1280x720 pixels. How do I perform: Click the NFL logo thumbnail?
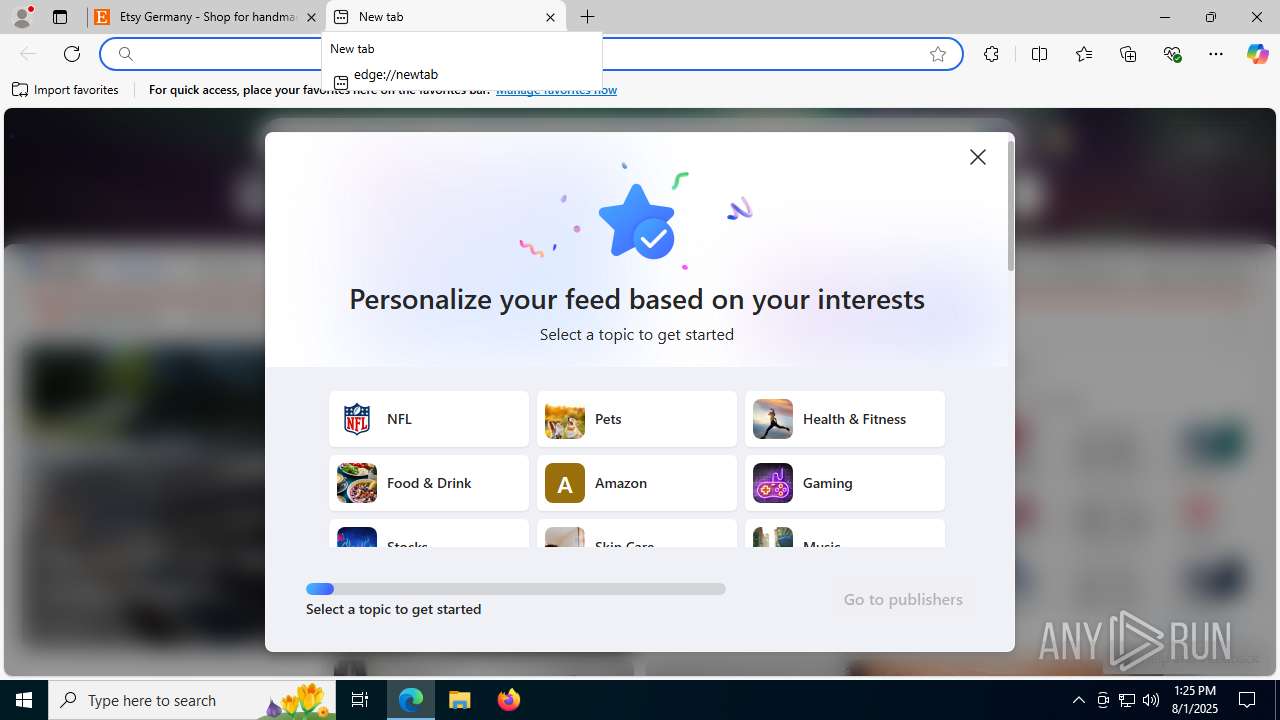357,419
